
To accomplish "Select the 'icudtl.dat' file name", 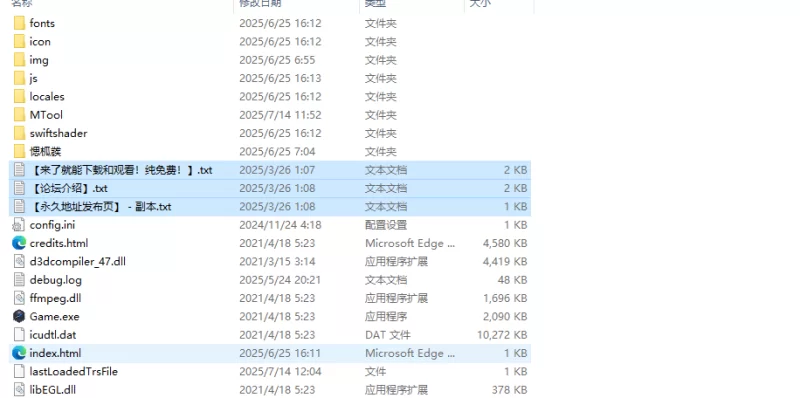I will (53, 335).
